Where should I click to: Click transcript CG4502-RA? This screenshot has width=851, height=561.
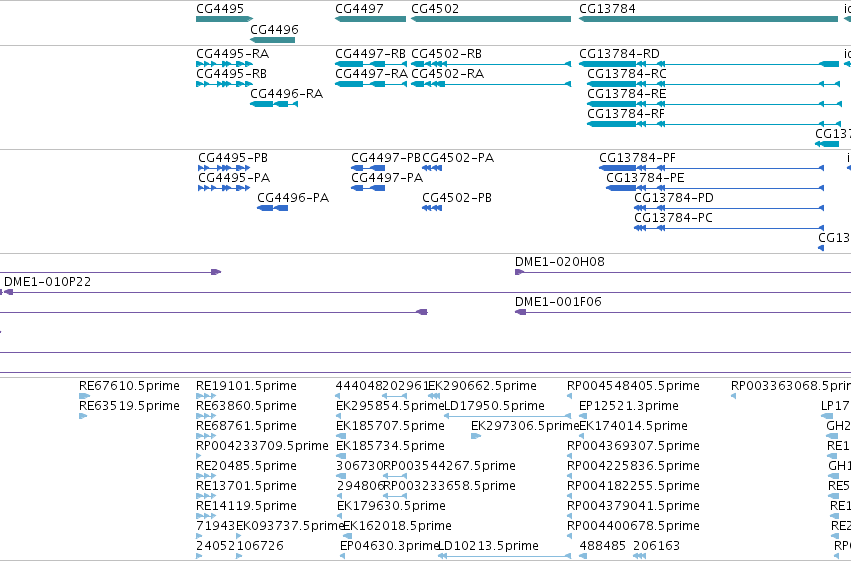(491, 84)
